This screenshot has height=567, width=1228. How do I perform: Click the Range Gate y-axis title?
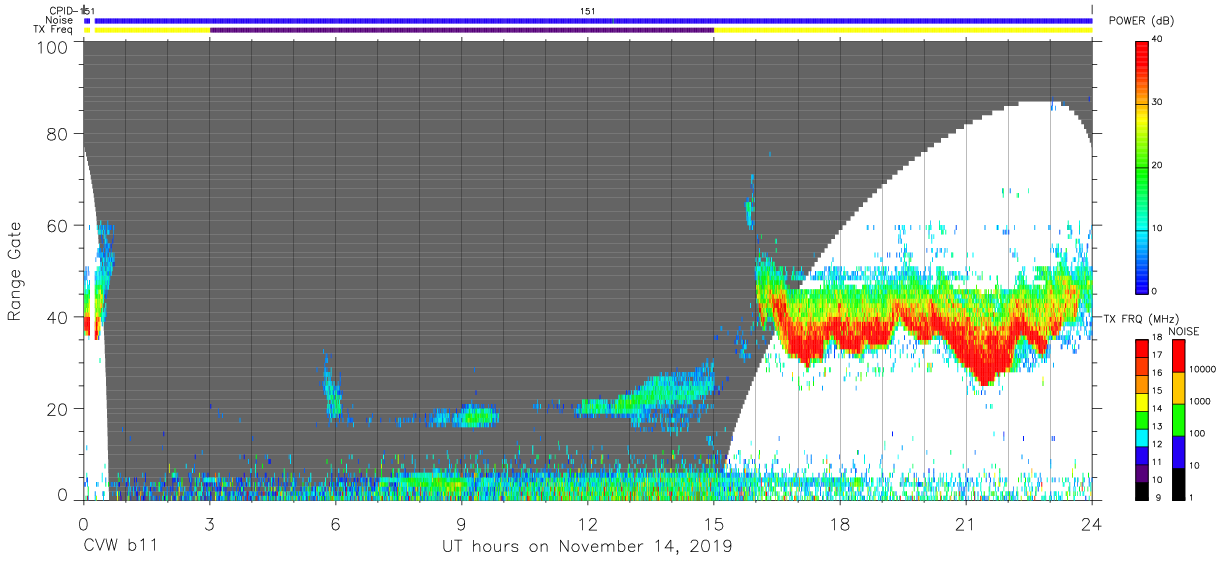pos(14,273)
